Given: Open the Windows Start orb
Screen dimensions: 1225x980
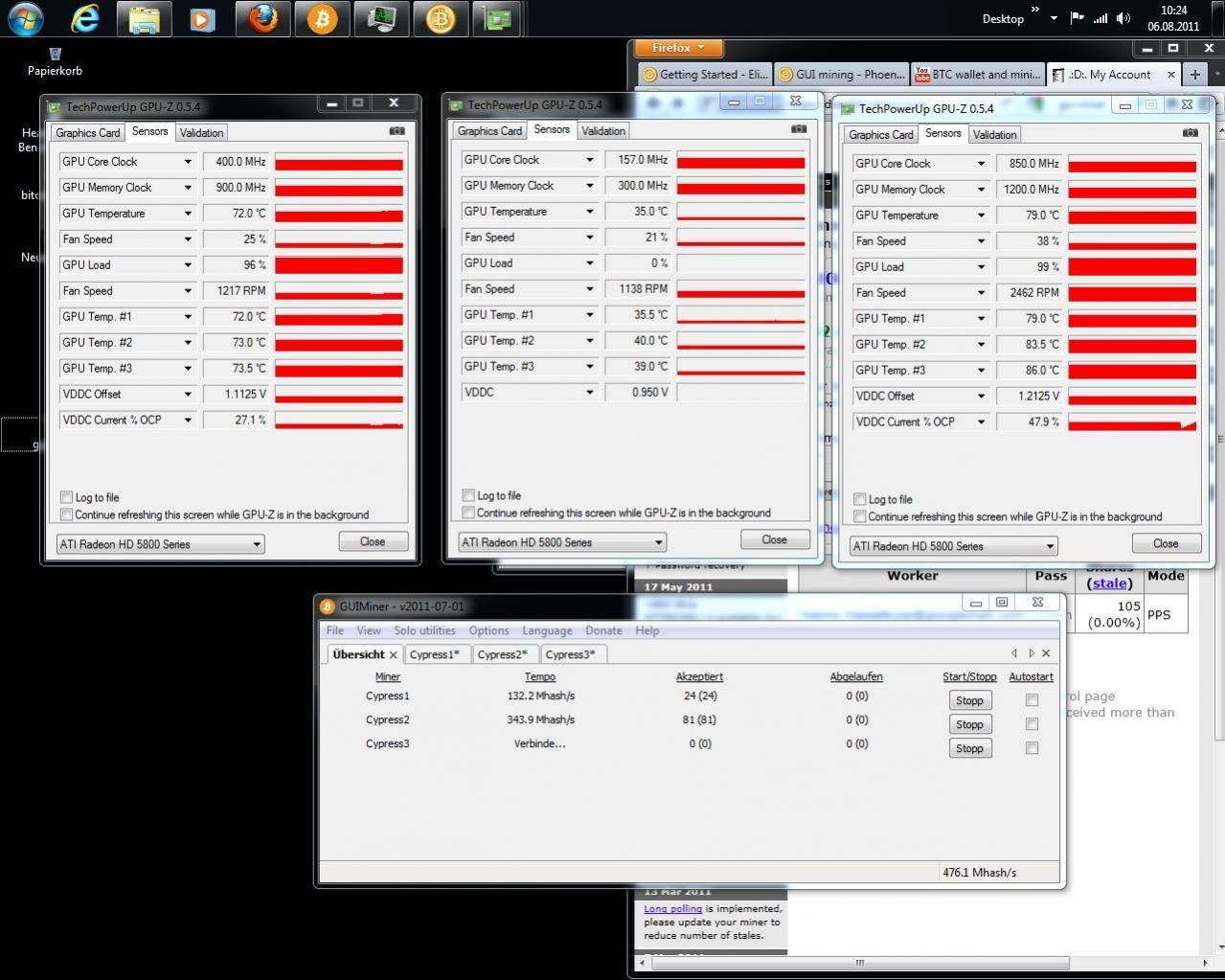Looking at the screenshot, I should click(26, 18).
